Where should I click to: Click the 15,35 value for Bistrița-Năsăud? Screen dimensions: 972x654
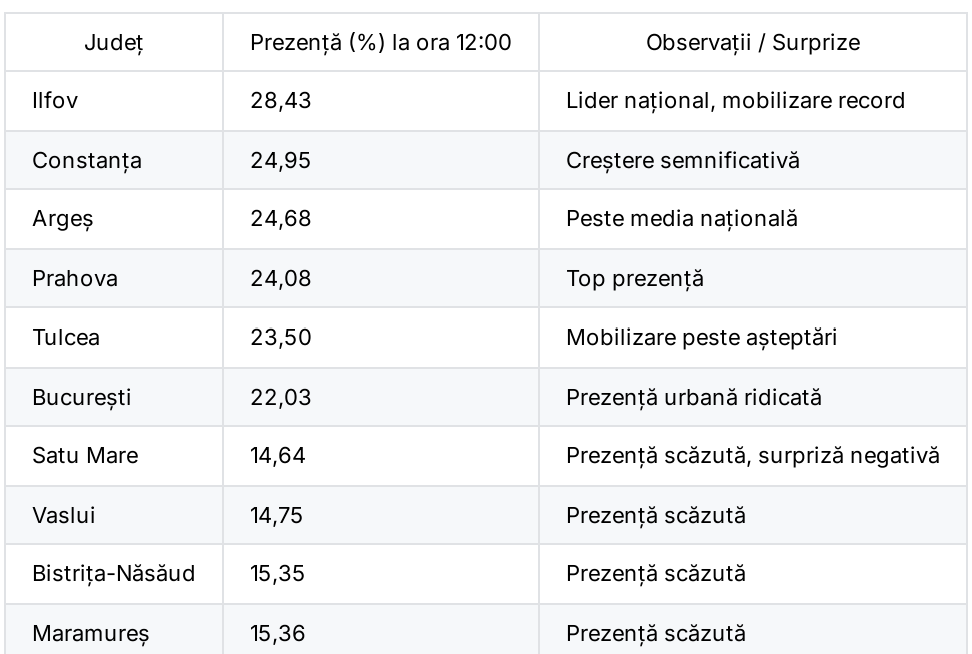coord(277,573)
